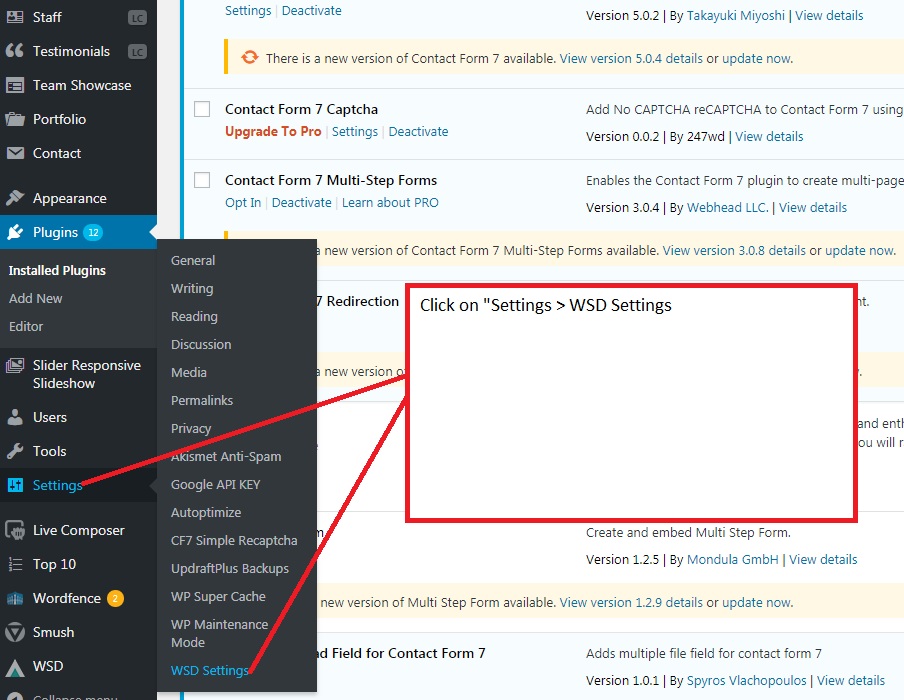Click View version 5.0.4 details link

tap(631, 58)
